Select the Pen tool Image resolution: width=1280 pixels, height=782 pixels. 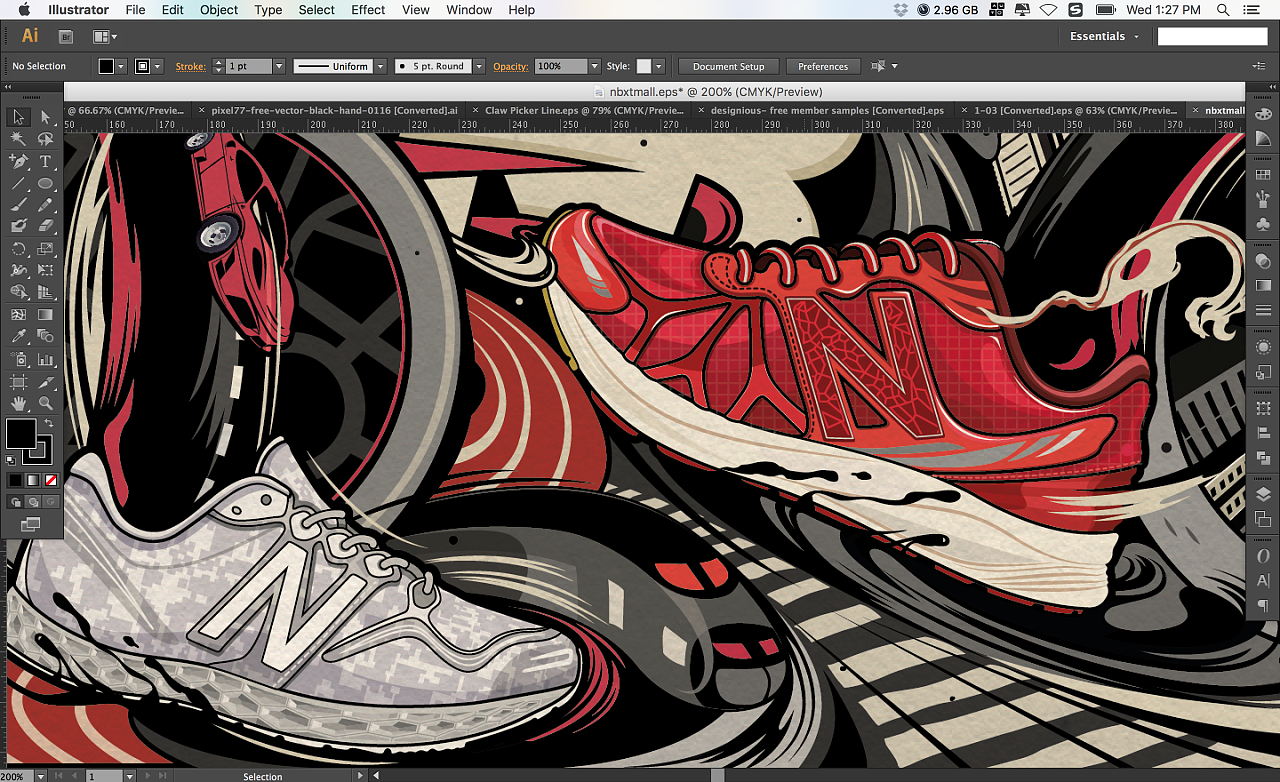tap(18, 161)
